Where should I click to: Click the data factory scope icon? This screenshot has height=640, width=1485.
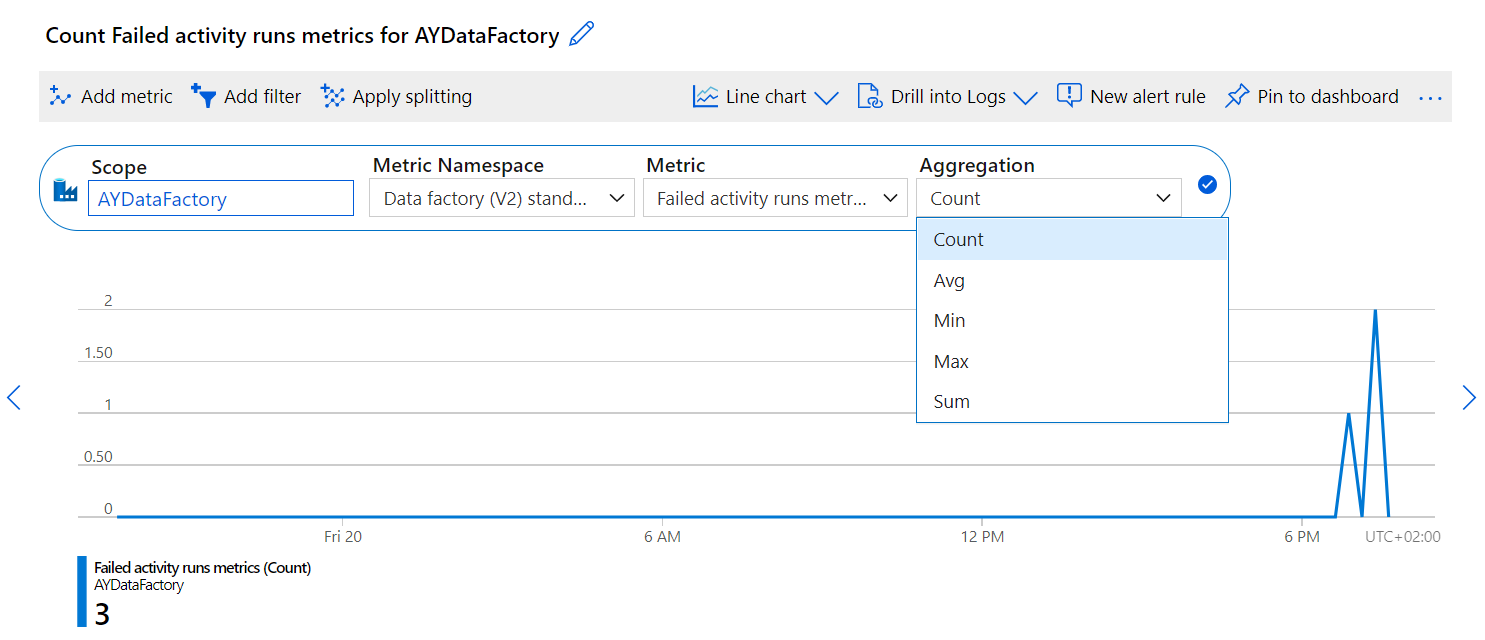[x=66, y=190]
